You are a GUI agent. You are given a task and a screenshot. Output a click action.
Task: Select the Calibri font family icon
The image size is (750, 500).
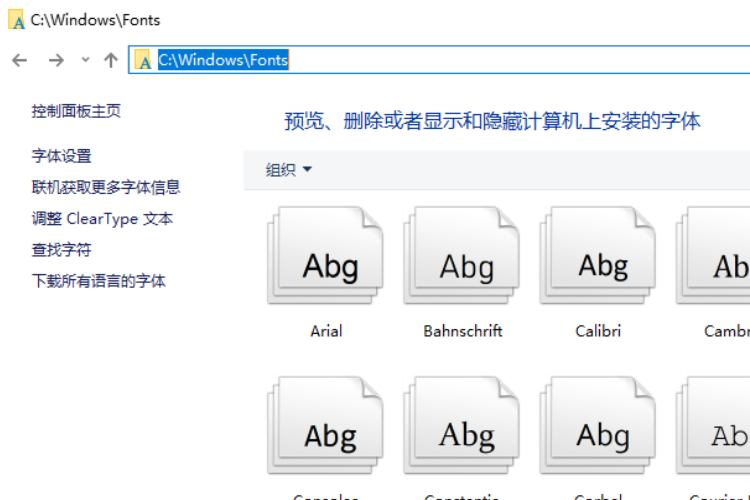[598, 255]
